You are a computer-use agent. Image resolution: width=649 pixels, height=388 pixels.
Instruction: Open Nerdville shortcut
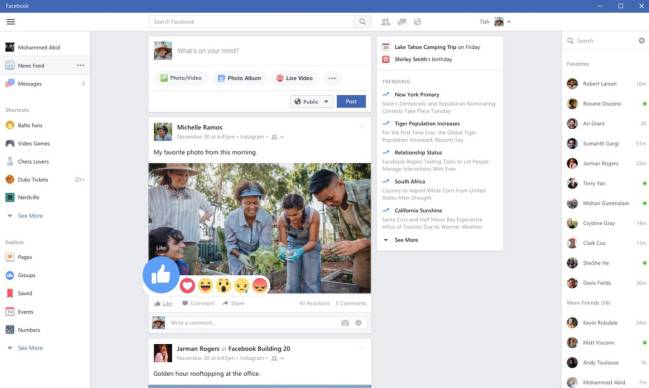pyautogui.click(x=22, y=198)
